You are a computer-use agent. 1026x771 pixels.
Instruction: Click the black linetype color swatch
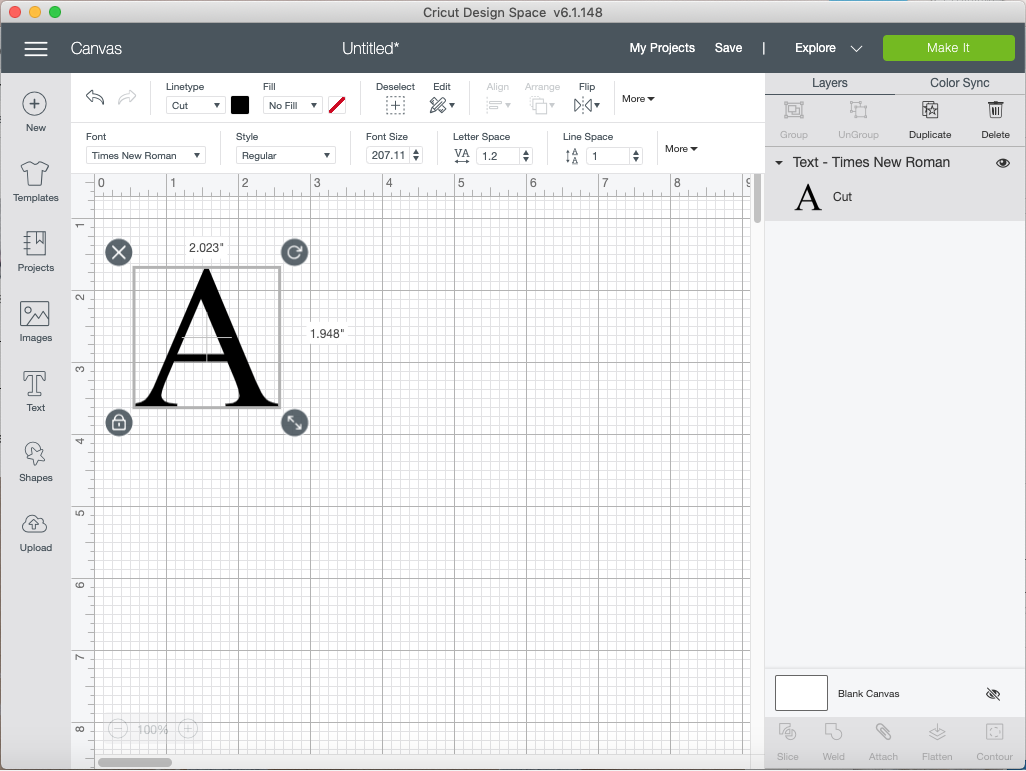(x=240, y=105)
